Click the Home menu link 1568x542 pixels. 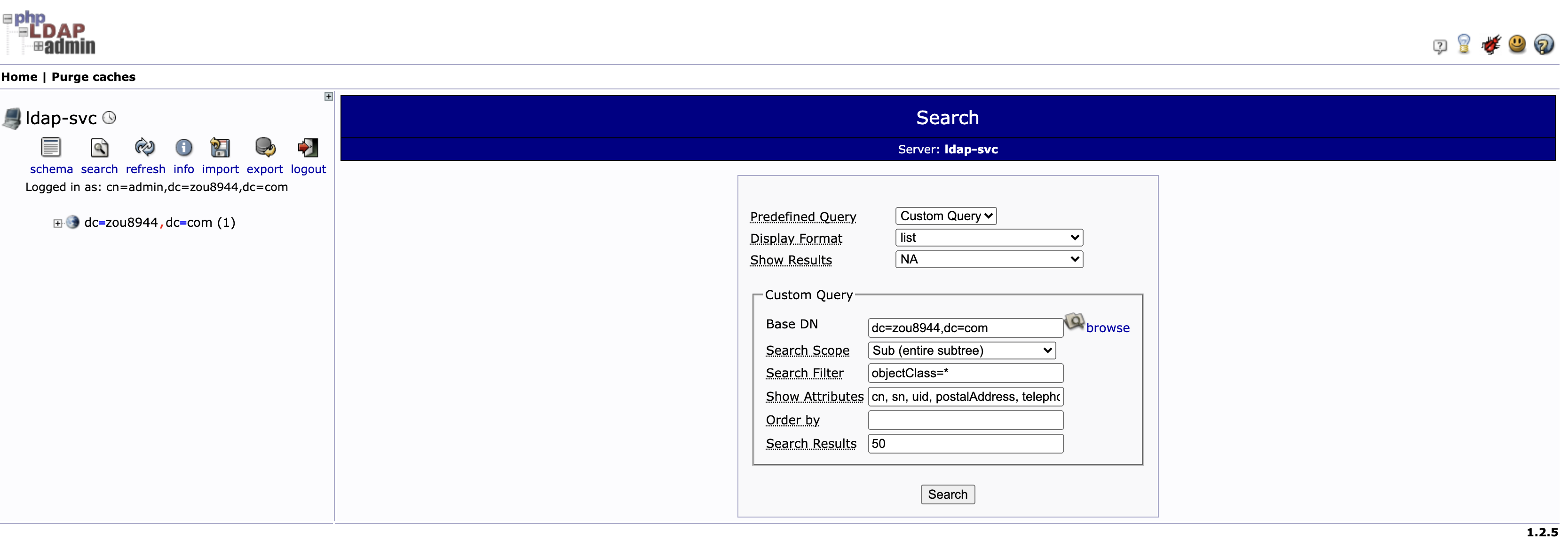point(19,77)
